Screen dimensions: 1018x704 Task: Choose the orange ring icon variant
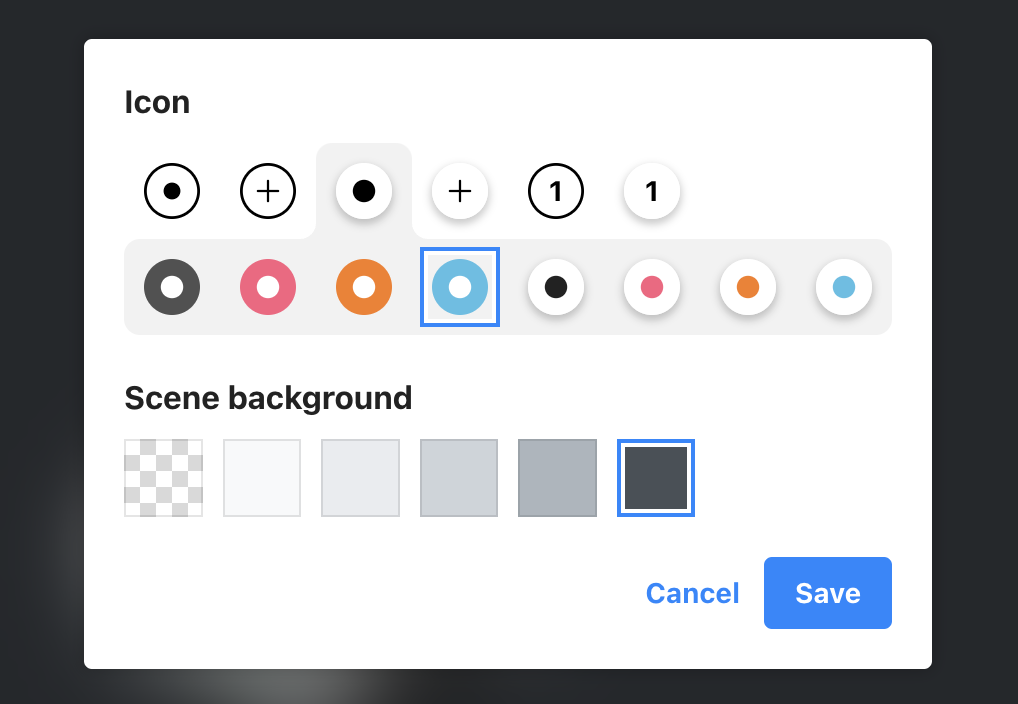364,287
